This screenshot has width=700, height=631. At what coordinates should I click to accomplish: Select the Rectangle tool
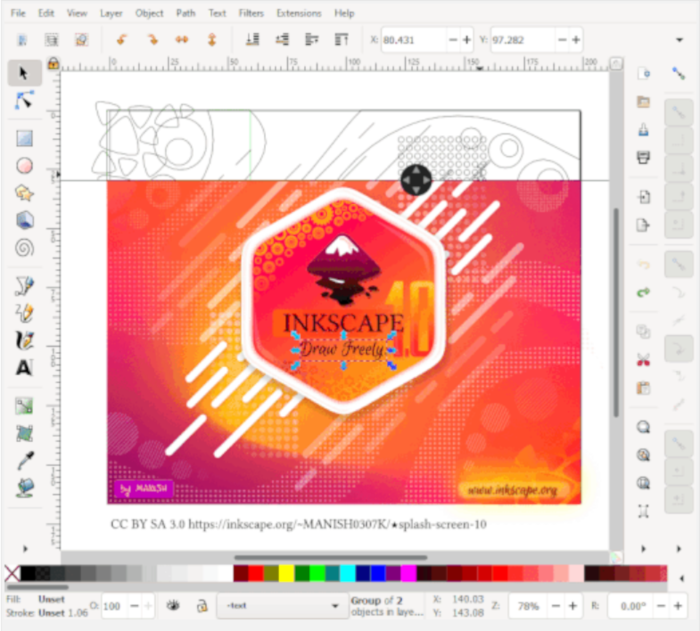pos(25,138)
